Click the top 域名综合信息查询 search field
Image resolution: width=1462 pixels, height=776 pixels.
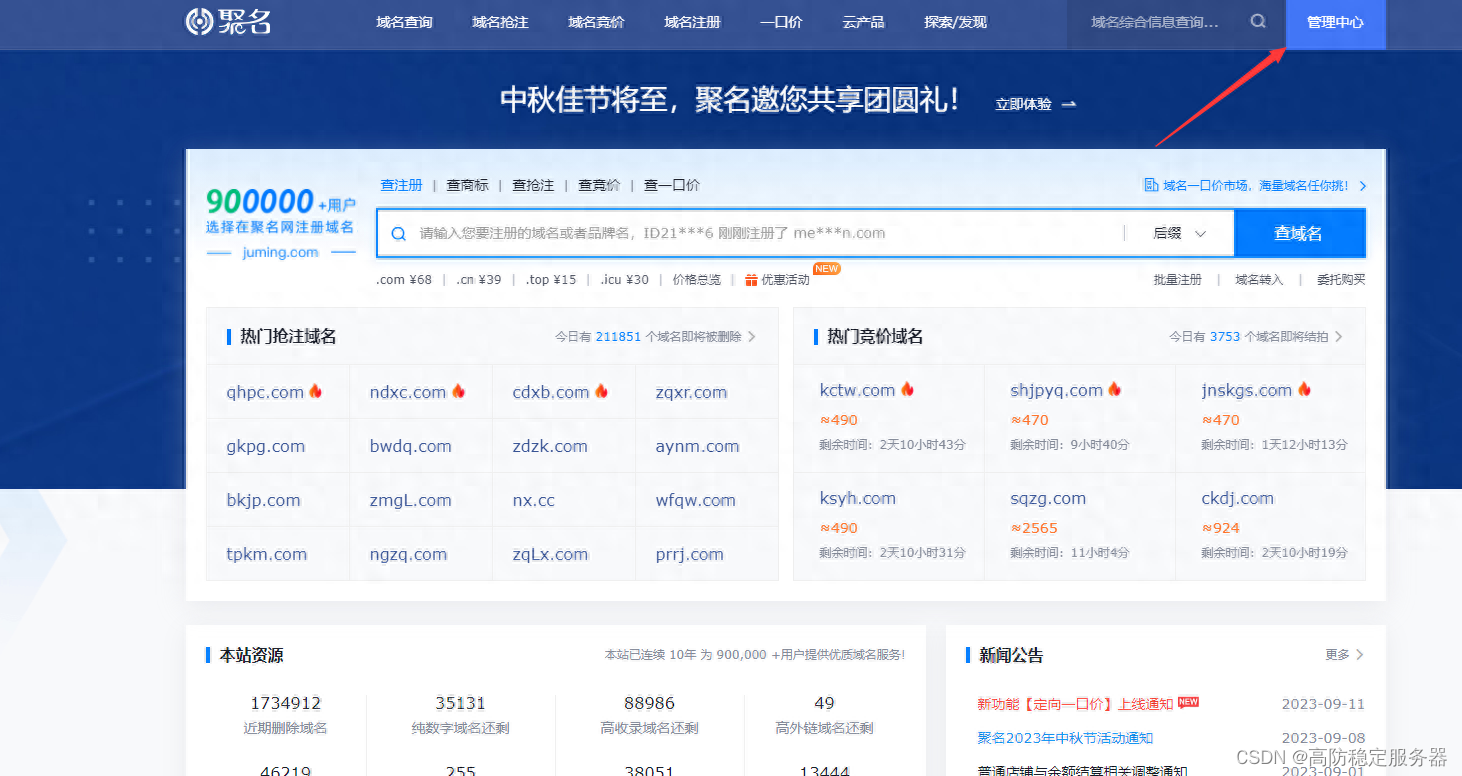pyautogui.click(x=1156, y=22)
